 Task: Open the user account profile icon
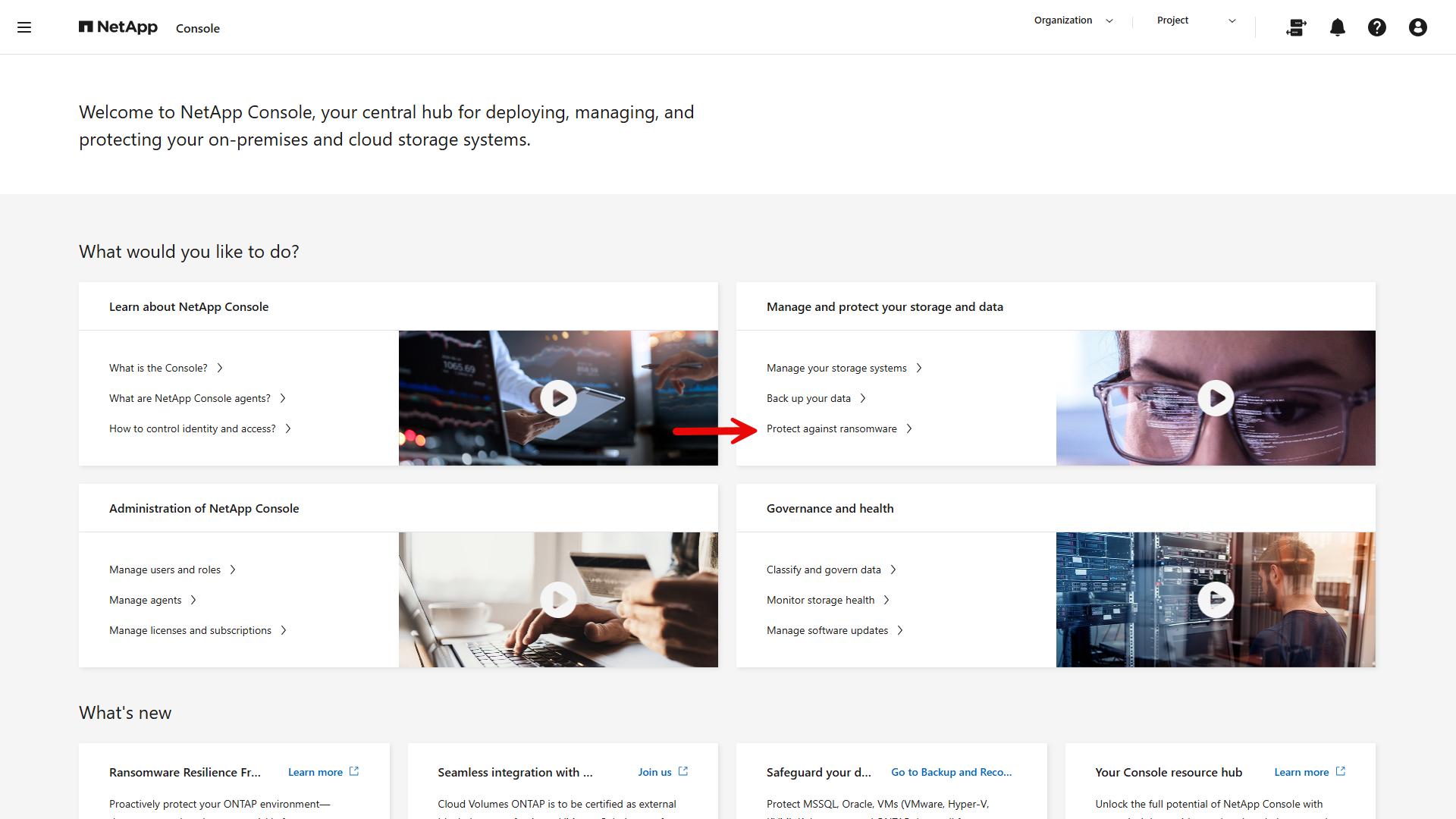coord(1418,27)
